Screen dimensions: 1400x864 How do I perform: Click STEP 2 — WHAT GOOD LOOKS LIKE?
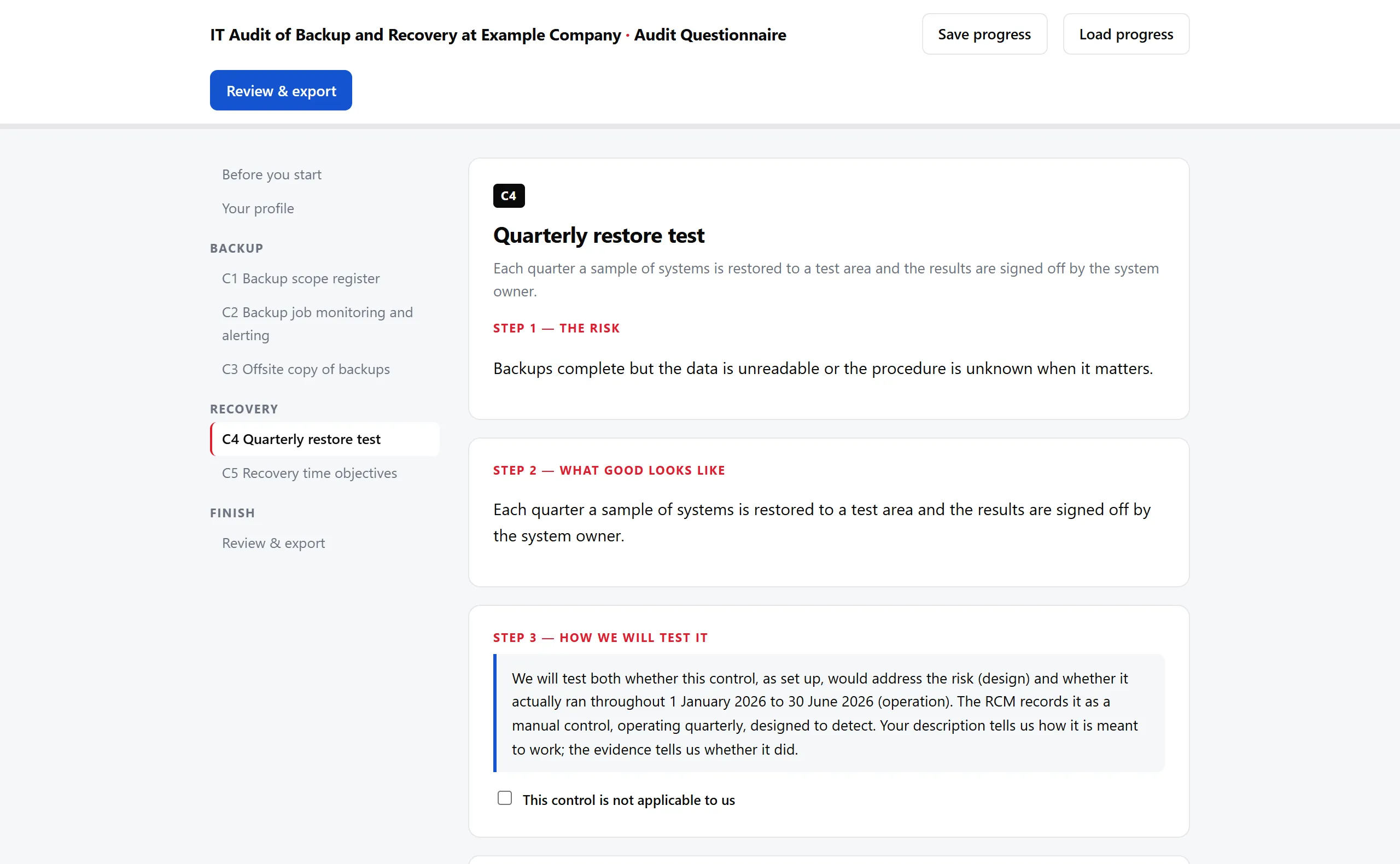(x=609, y=470)
